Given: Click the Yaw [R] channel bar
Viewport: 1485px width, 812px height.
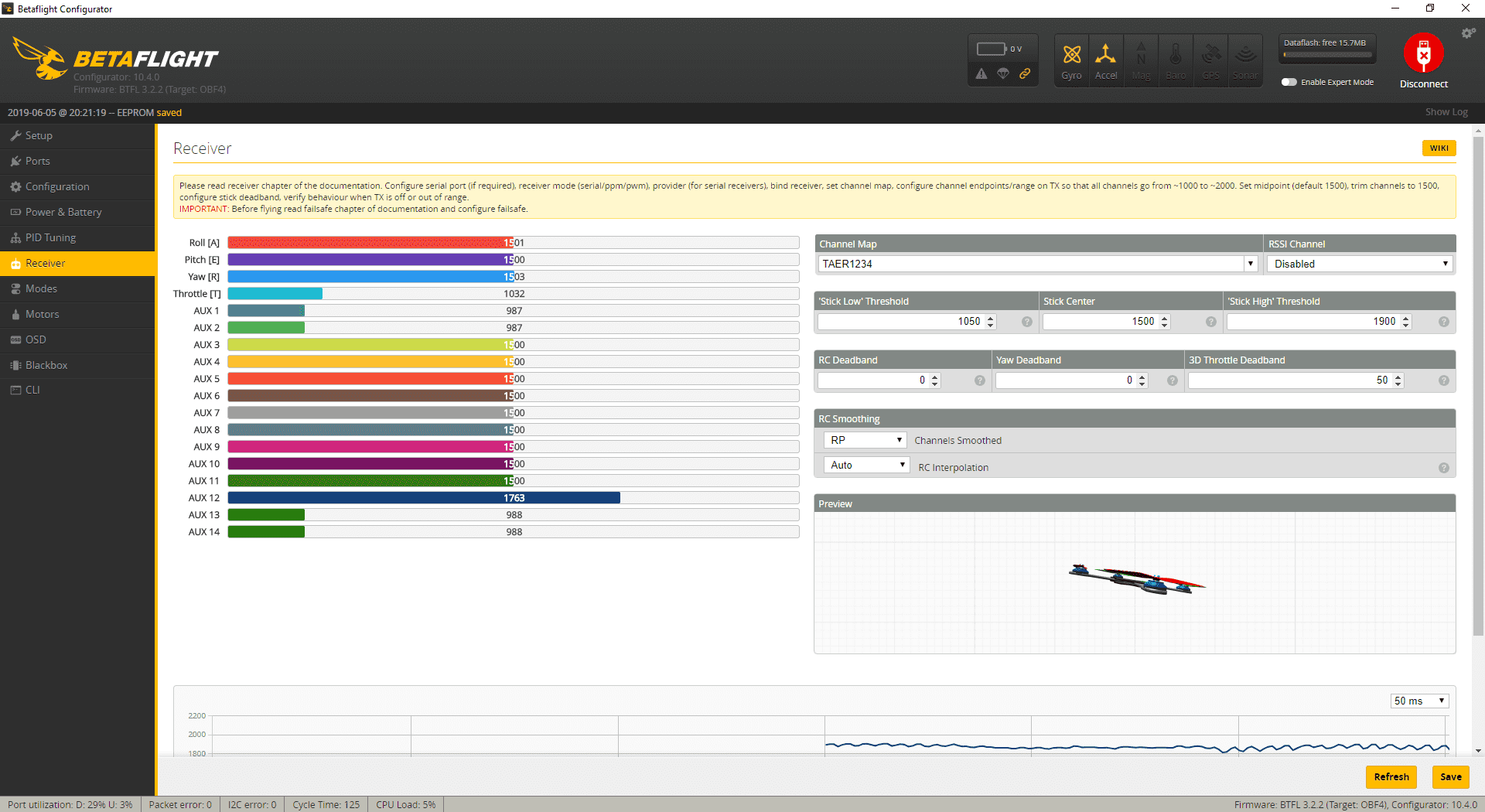Looking at the screenshot, I should (x=514, y=277).
